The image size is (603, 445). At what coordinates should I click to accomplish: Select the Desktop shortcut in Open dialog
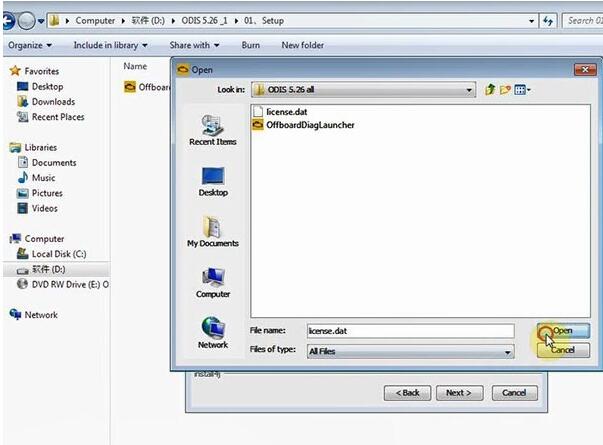(213, 182)
